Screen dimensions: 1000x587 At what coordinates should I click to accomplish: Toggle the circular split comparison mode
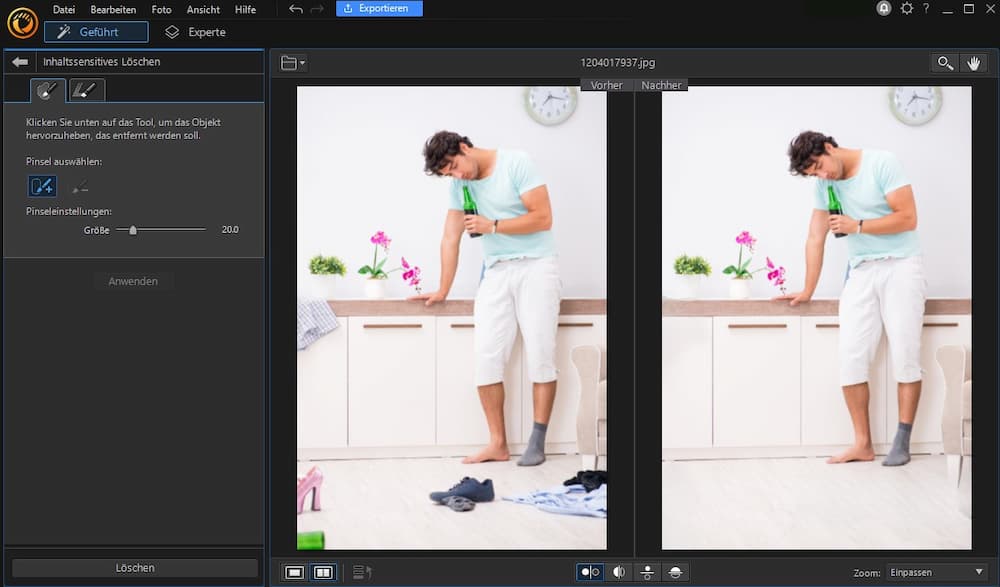pos(676,570)
